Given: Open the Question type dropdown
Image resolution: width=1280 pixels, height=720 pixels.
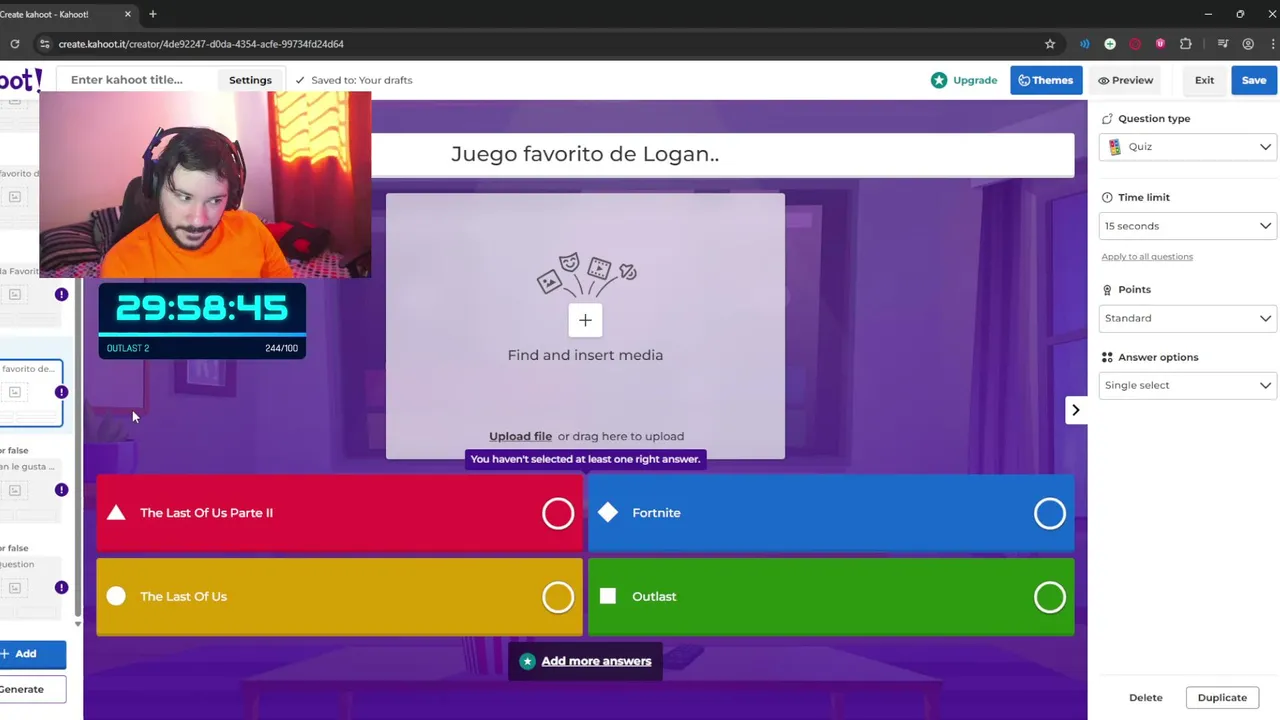Looking at the screenshot, I should 1188,147.
